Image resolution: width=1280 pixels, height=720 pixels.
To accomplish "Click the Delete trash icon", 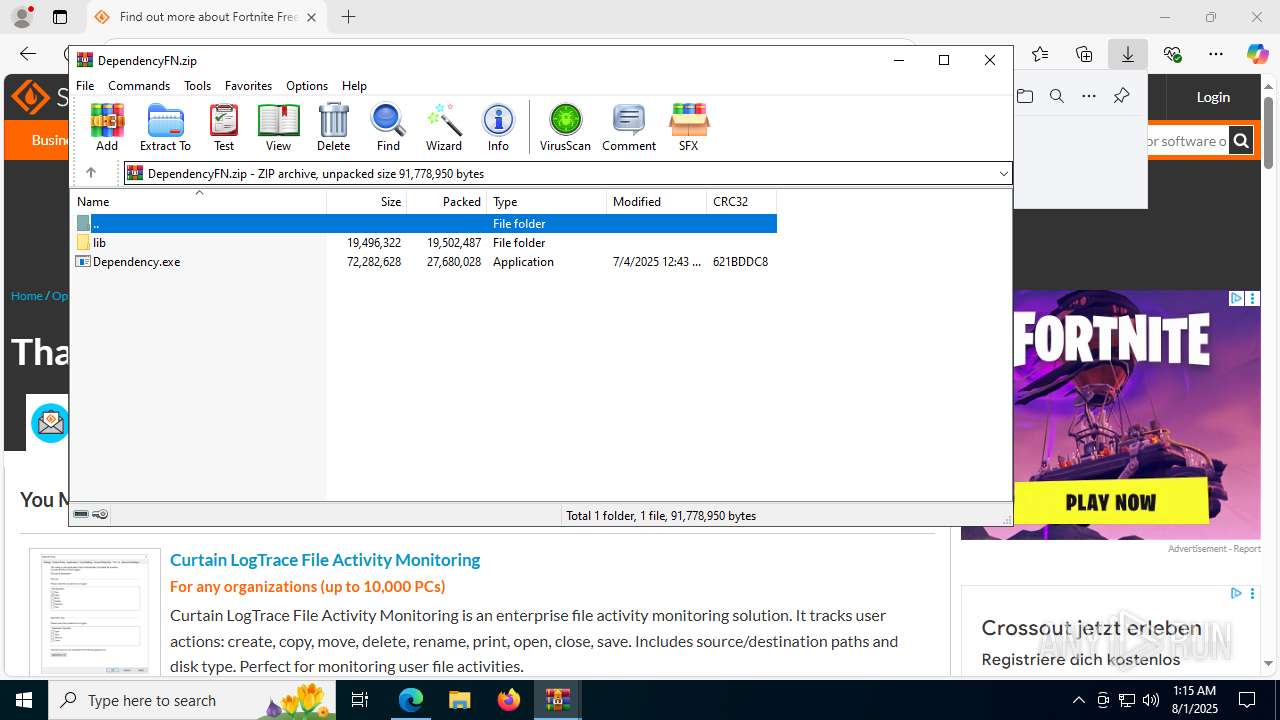I will point(333,127).
